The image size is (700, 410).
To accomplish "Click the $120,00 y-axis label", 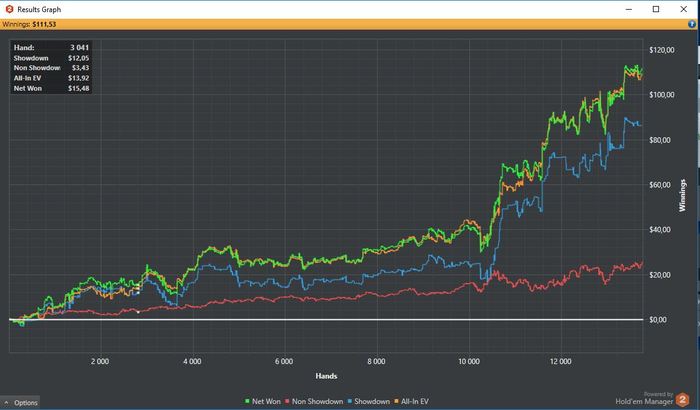I will point(662,50).
